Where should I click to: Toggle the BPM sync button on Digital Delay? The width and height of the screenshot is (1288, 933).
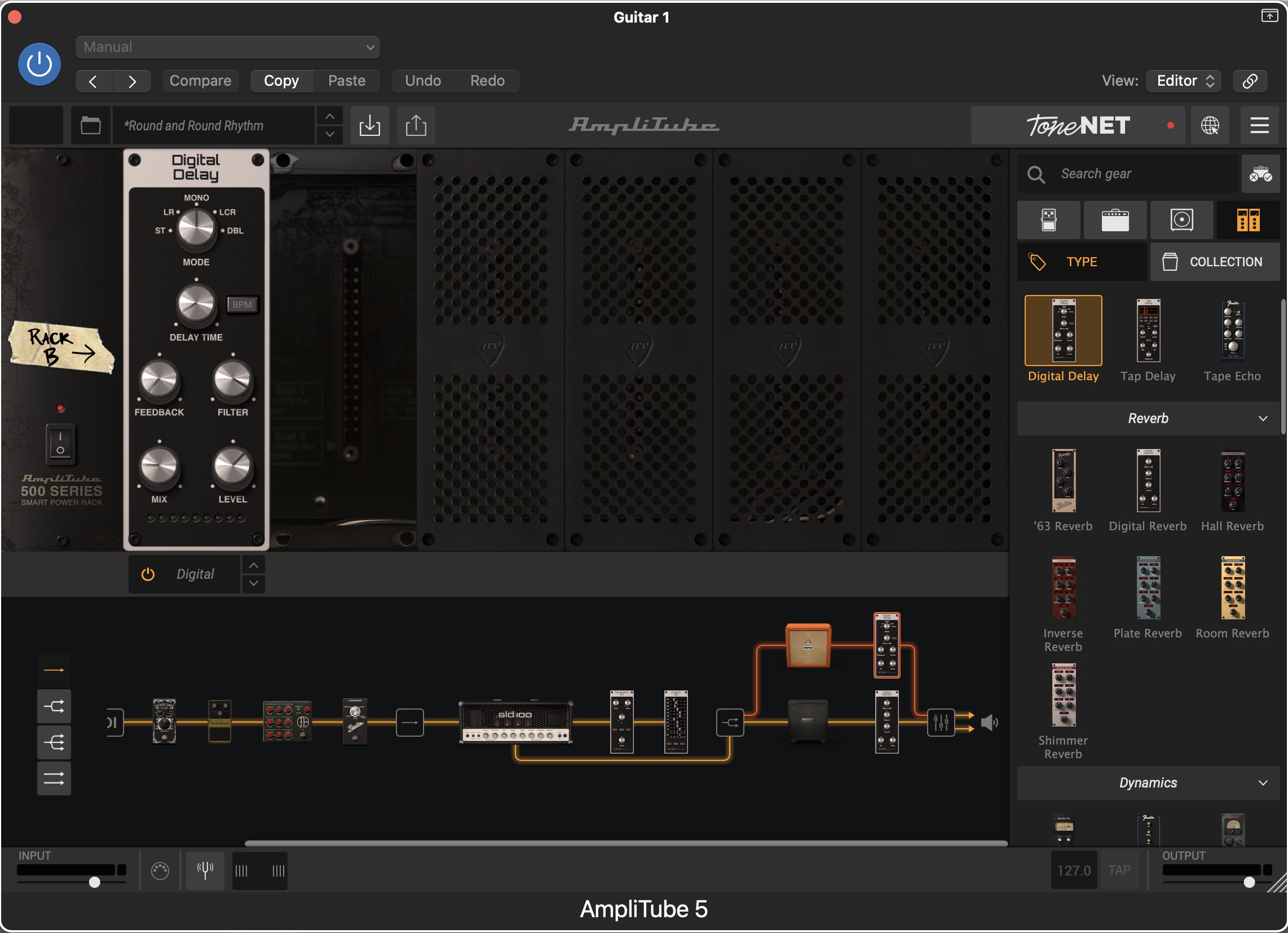click(x=242, y=305)
